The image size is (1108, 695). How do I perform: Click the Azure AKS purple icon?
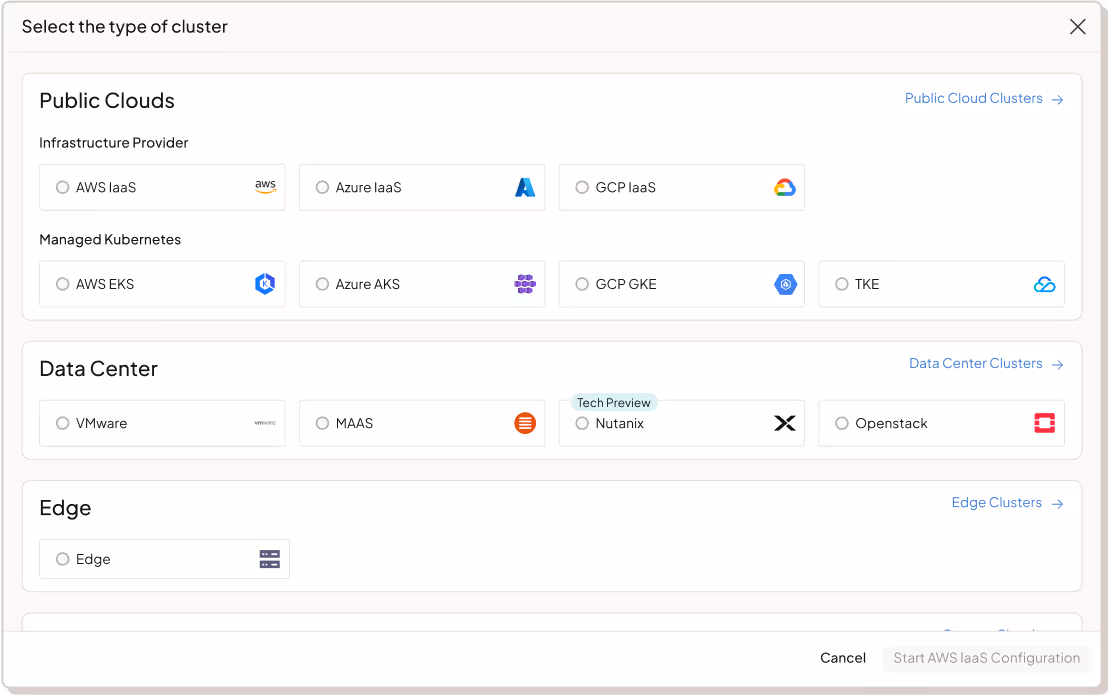pos(525,284)
